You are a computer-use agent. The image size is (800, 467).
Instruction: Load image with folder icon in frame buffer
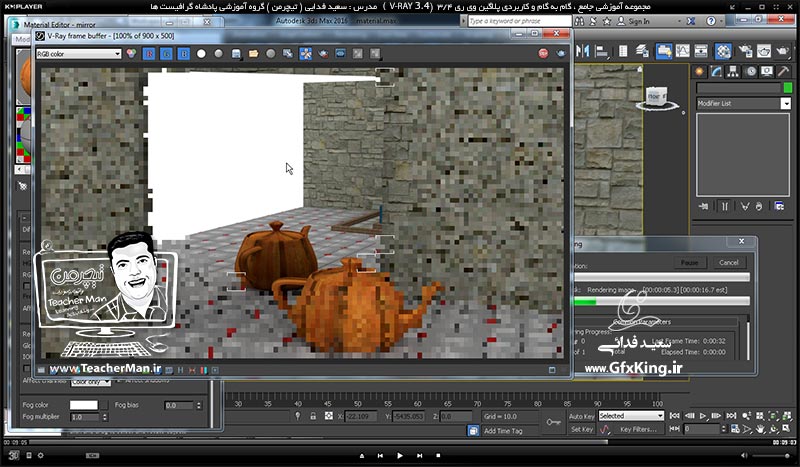pos(253,54)
